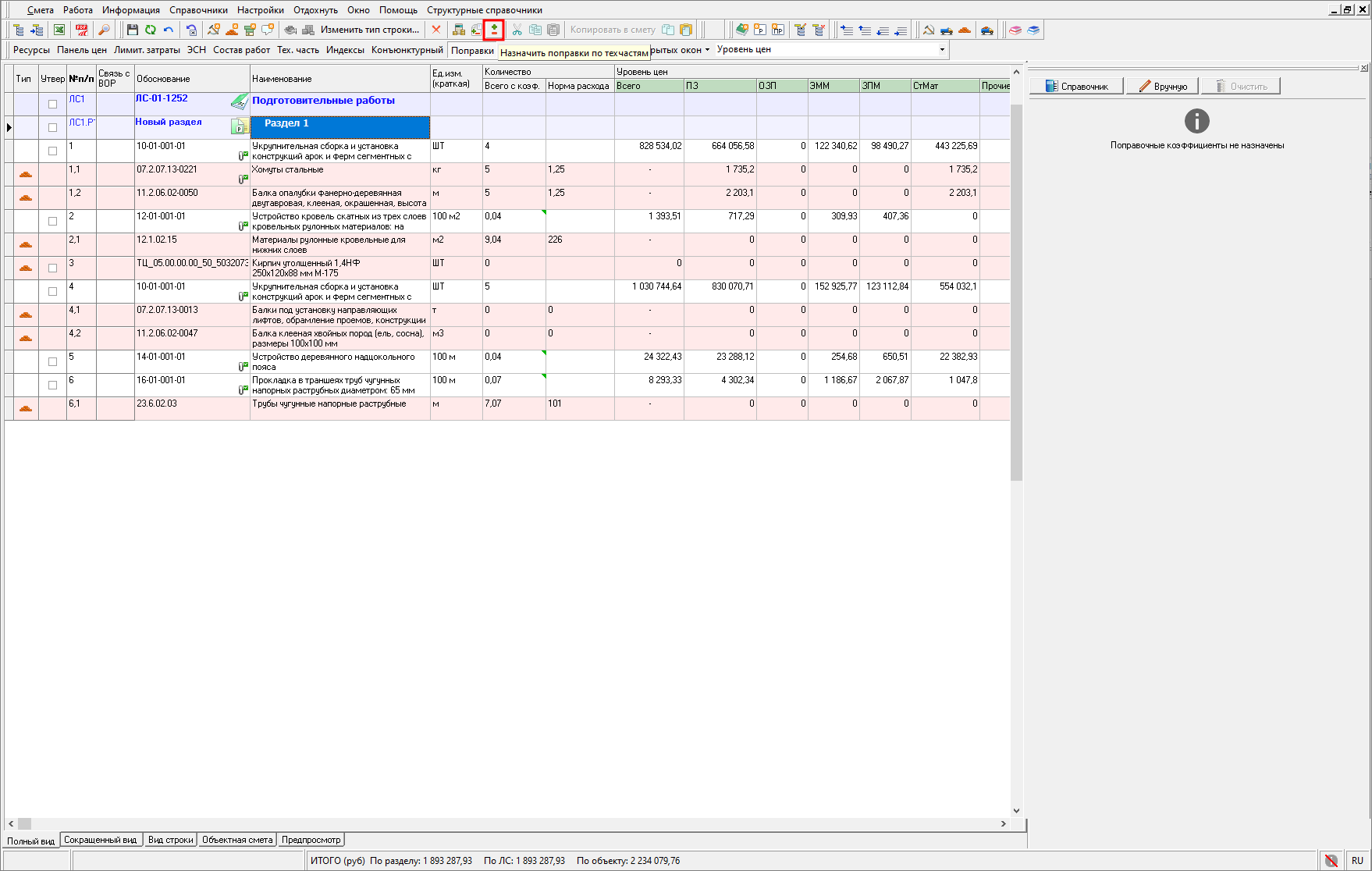
Task: Click the scissors Cut icon
Action: pyautogui.click(x=517, y=30)
